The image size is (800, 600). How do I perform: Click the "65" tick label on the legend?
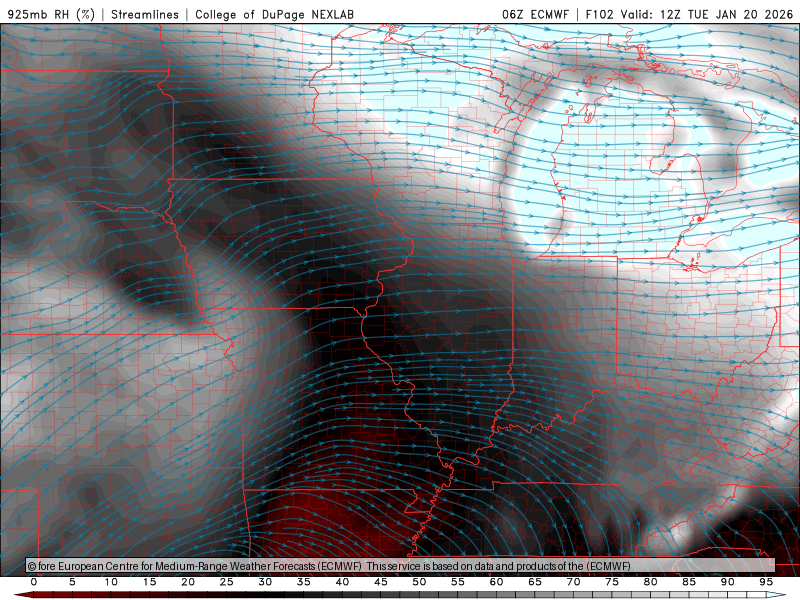pyautogui.click(x=535, y=582)
